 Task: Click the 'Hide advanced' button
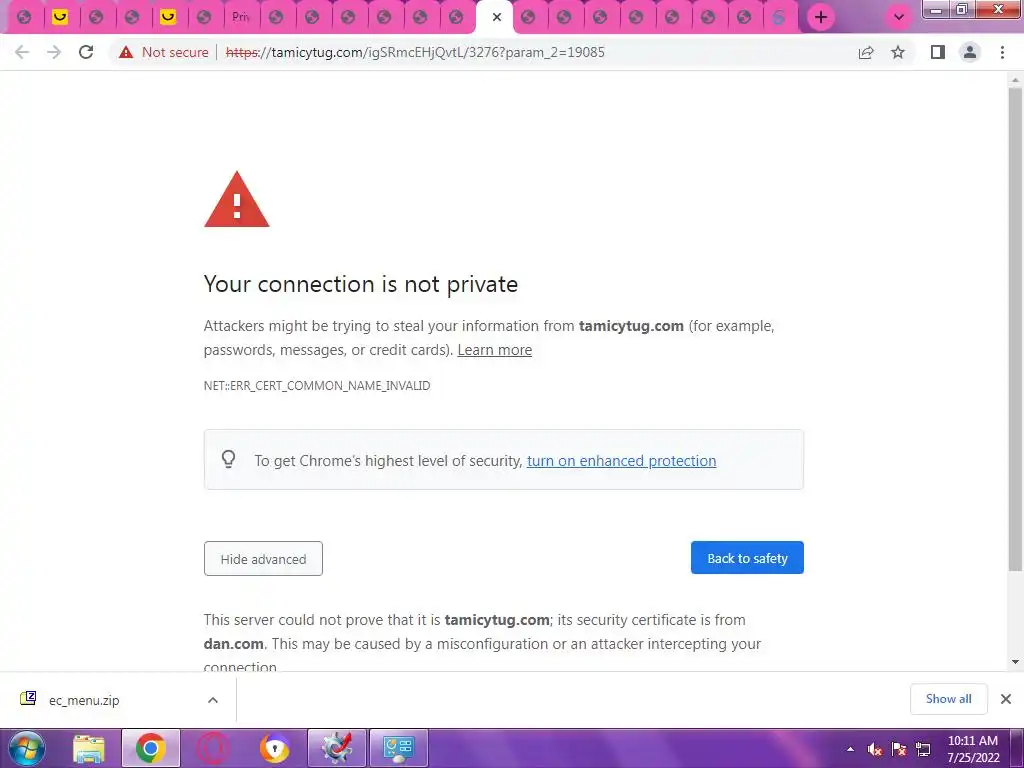(x=263, y=558)
